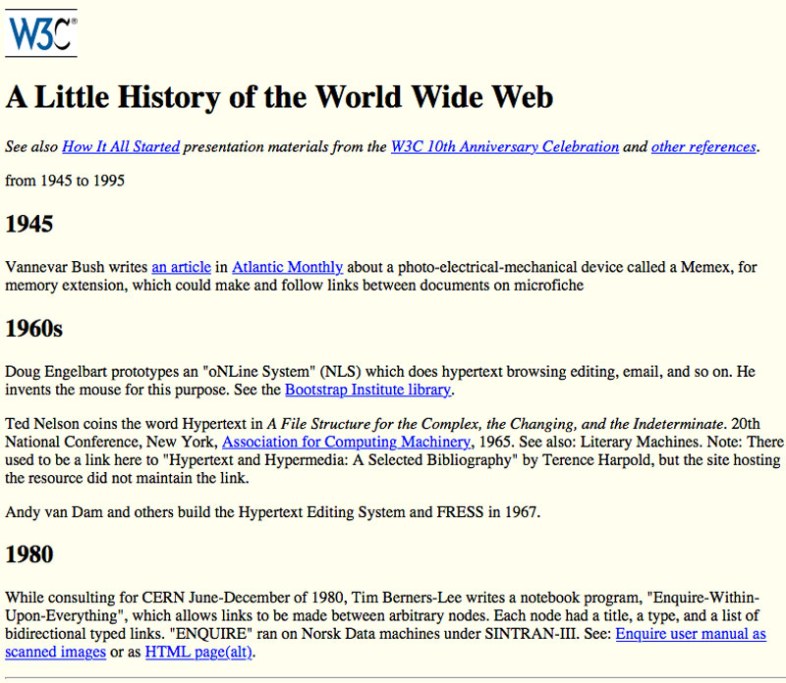The width and height of the screenshot is (786, 683).
Task: Click the text "Ted Nelson coins the word"
Action: click(x=92, y=424)
